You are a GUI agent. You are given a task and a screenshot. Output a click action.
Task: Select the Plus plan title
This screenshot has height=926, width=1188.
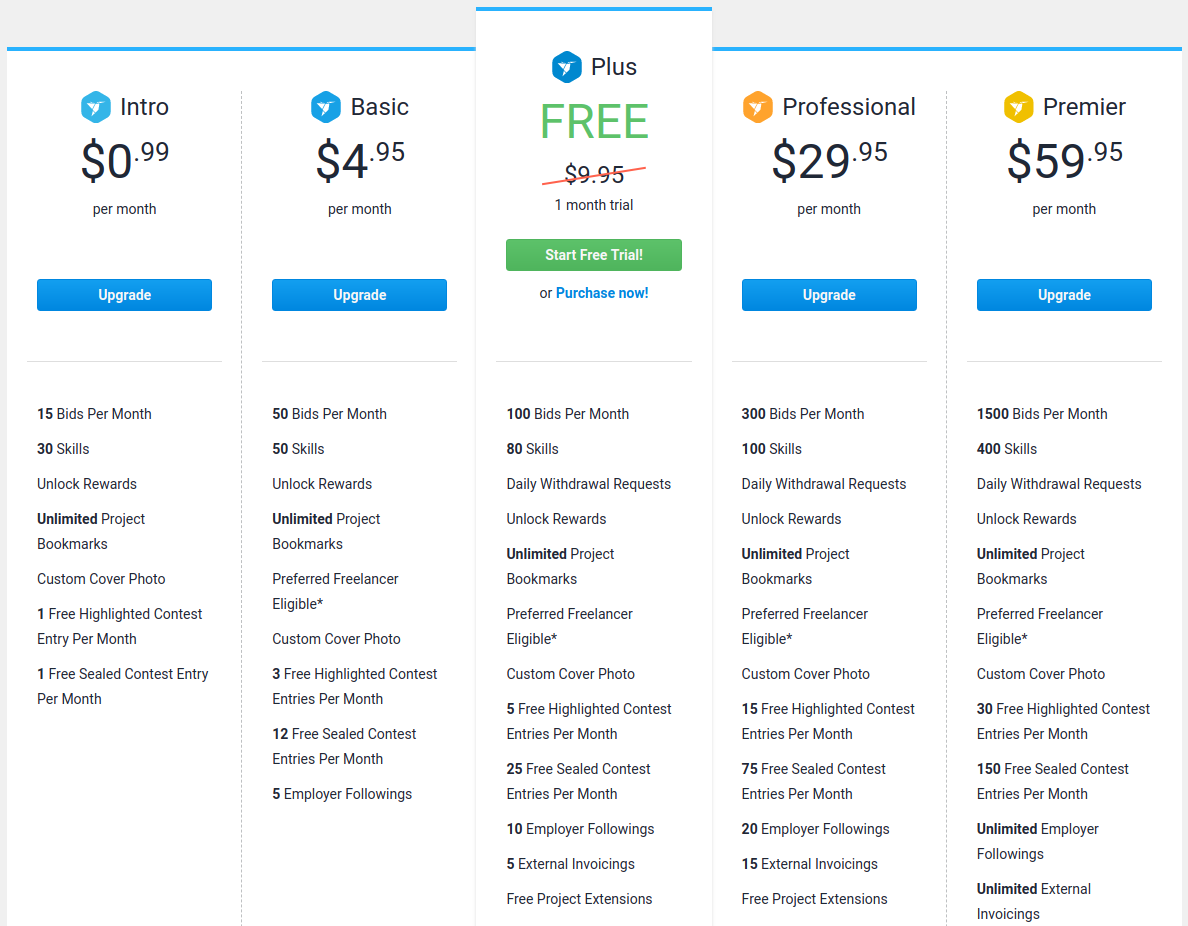point(614,67)
